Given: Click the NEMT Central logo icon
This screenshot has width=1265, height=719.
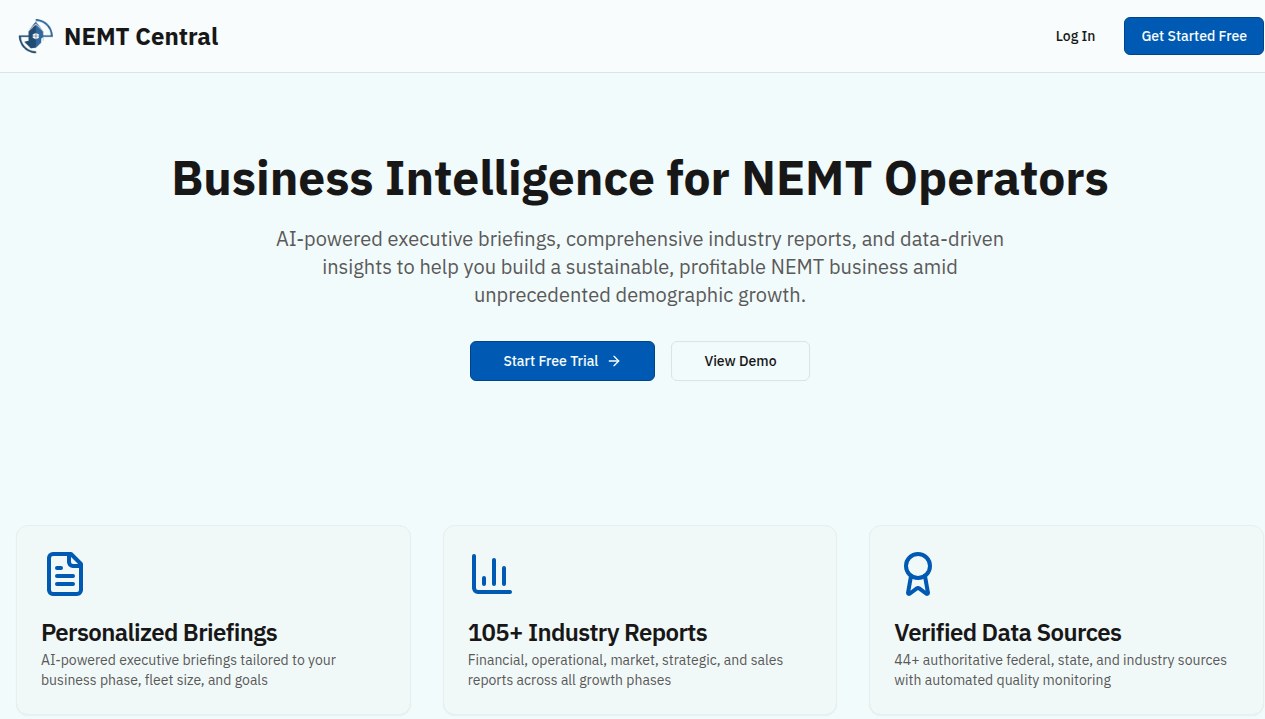Looking at the screenshot, I should point(35,37).
